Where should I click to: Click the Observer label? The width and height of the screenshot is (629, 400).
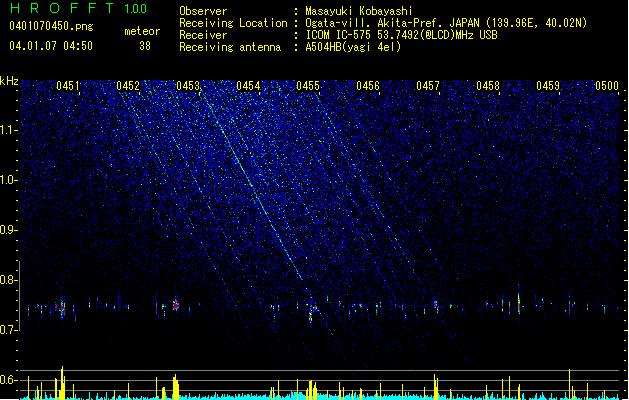(x=203, y=11)
